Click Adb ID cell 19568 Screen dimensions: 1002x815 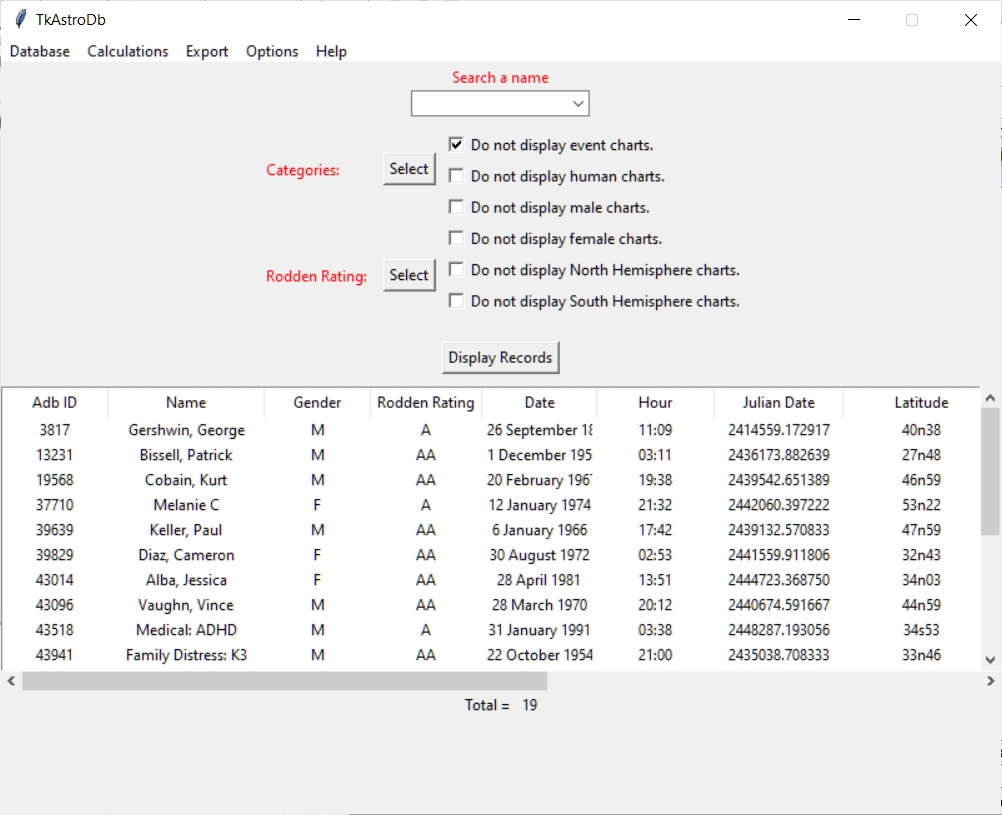click(x=54, y=479)
